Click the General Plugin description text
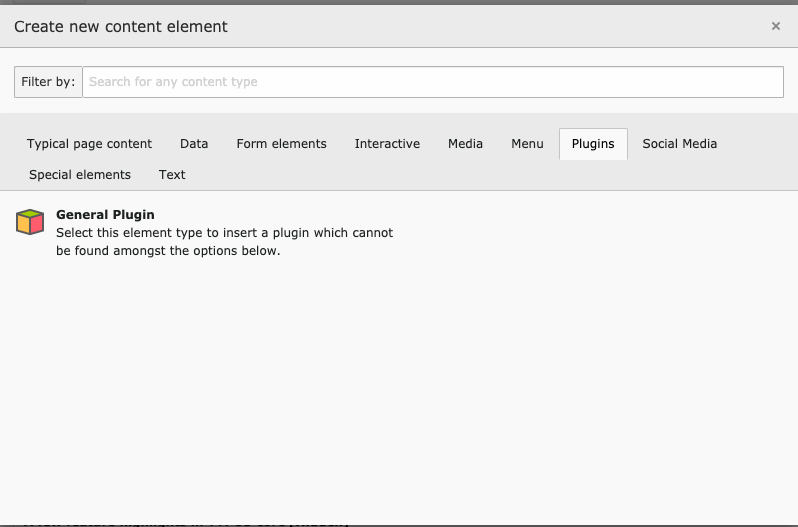The height and width of the screenshot is (527, 798). click(x=224, y=242)
